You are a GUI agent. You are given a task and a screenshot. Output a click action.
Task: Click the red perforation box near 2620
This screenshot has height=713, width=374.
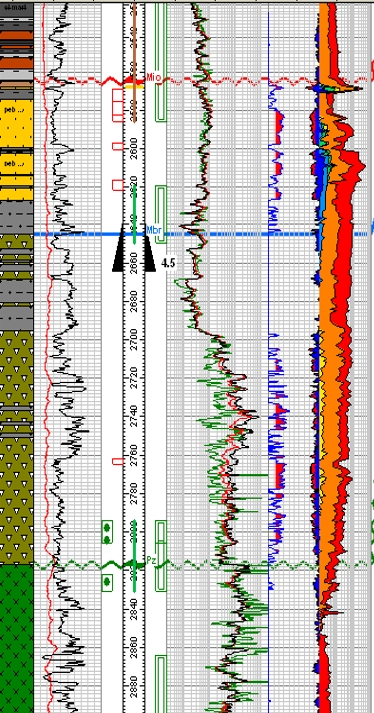[x=117, y=185]
